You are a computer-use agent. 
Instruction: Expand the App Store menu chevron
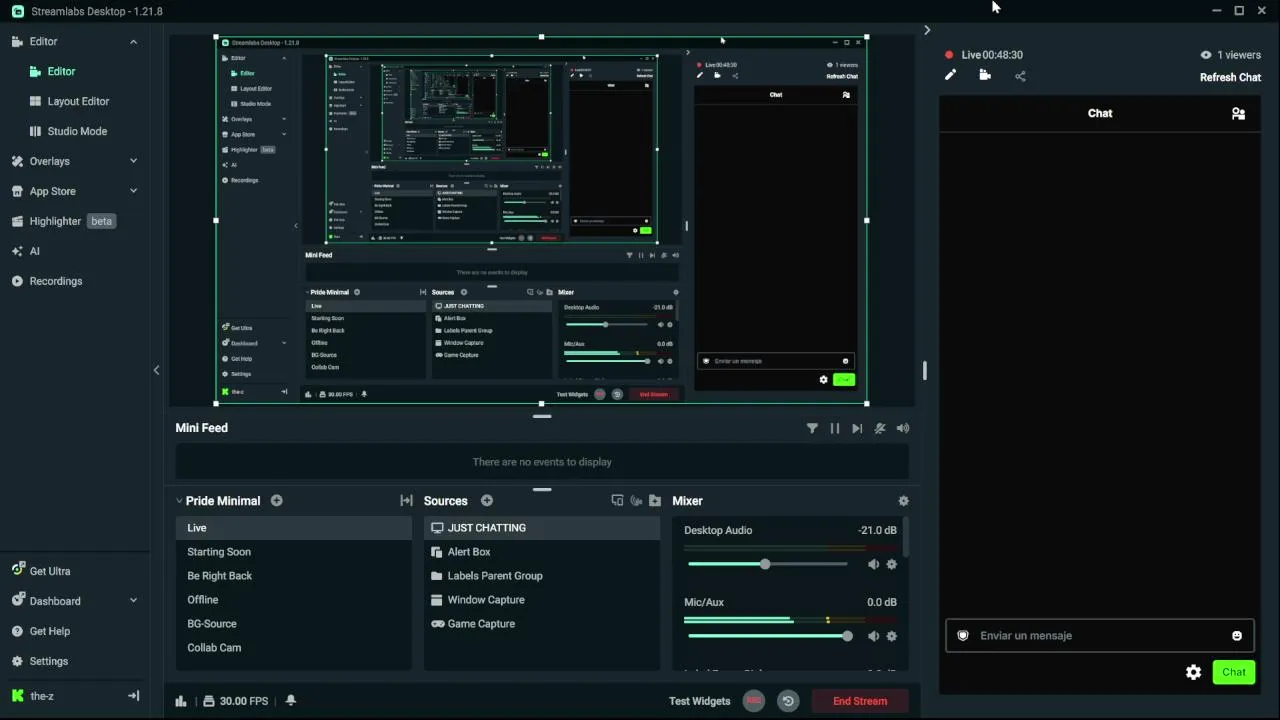[x=133, y=191]
